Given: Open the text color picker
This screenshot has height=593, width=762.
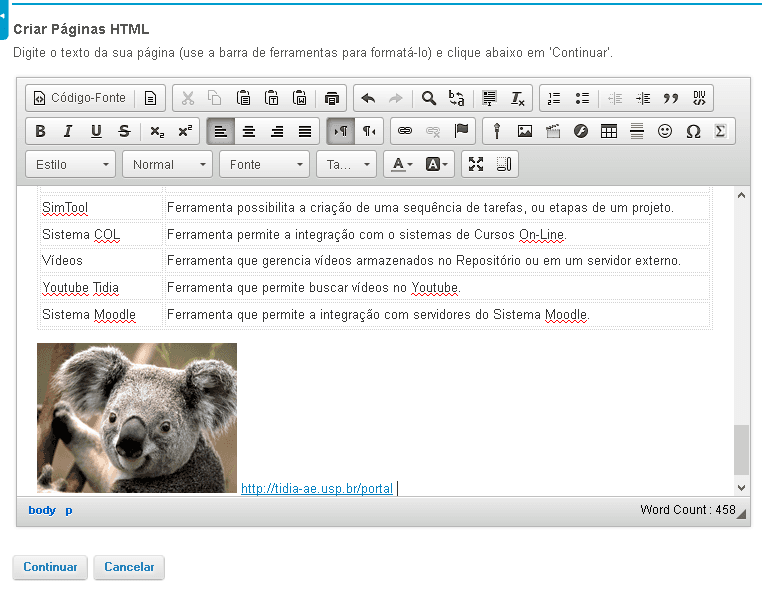Looking at the screenshot, I should click(403, 164).
